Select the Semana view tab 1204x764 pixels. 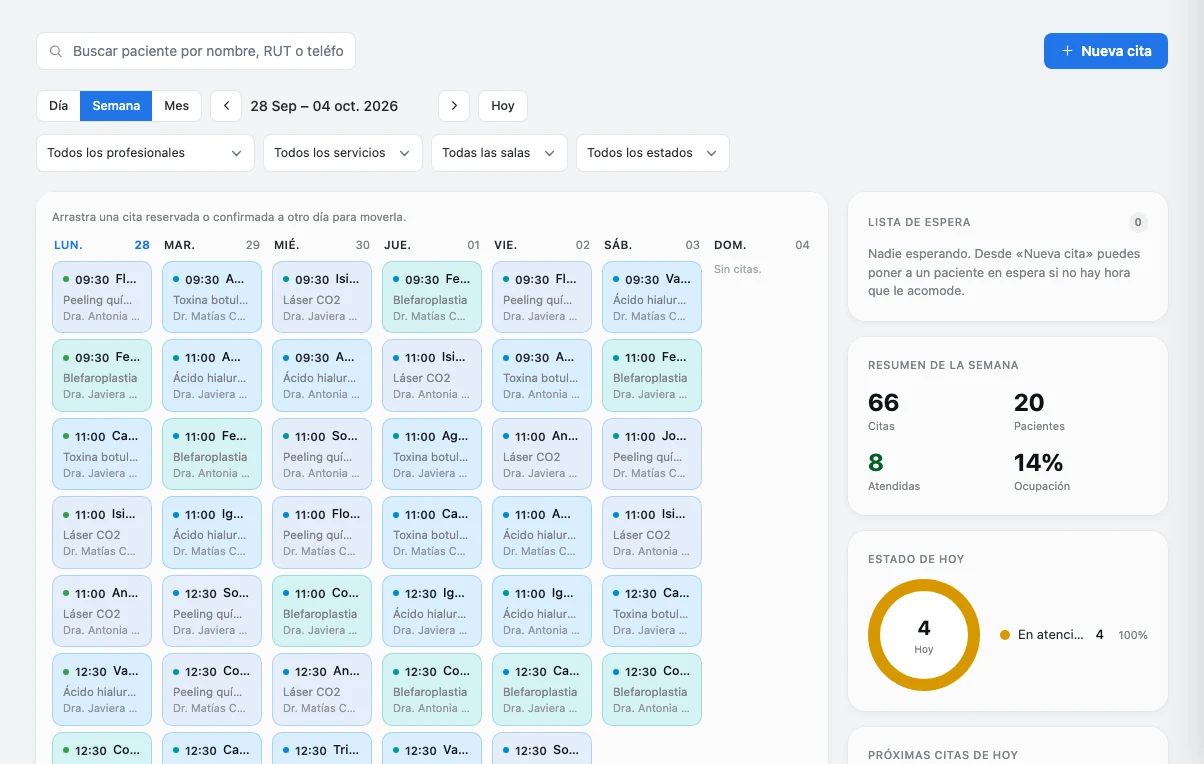pos(116,106)
